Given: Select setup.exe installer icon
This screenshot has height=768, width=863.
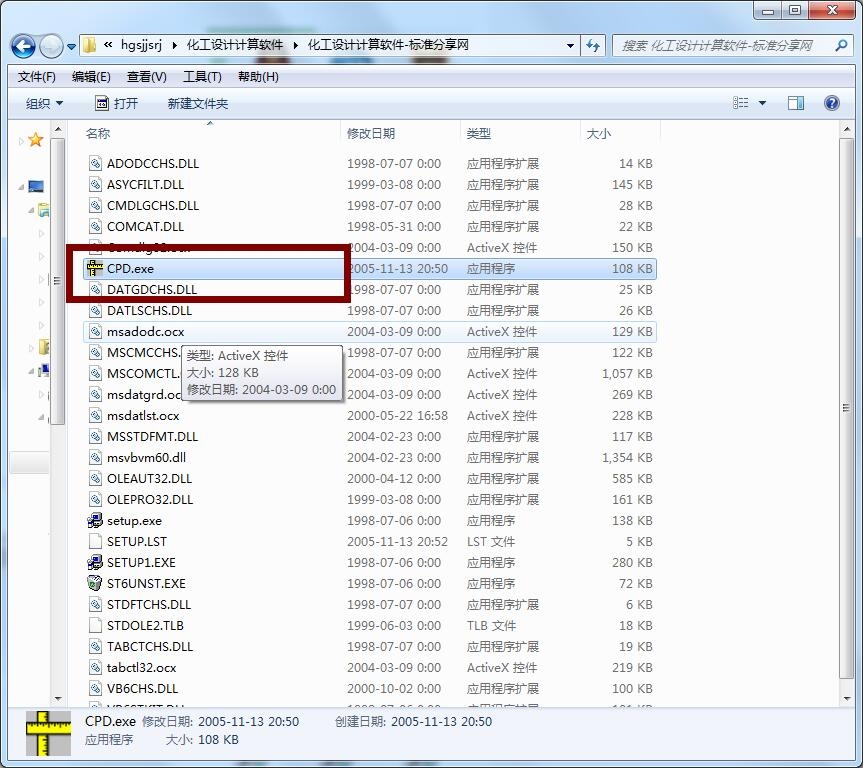Looking at the screenshot, I should [95, 520].
